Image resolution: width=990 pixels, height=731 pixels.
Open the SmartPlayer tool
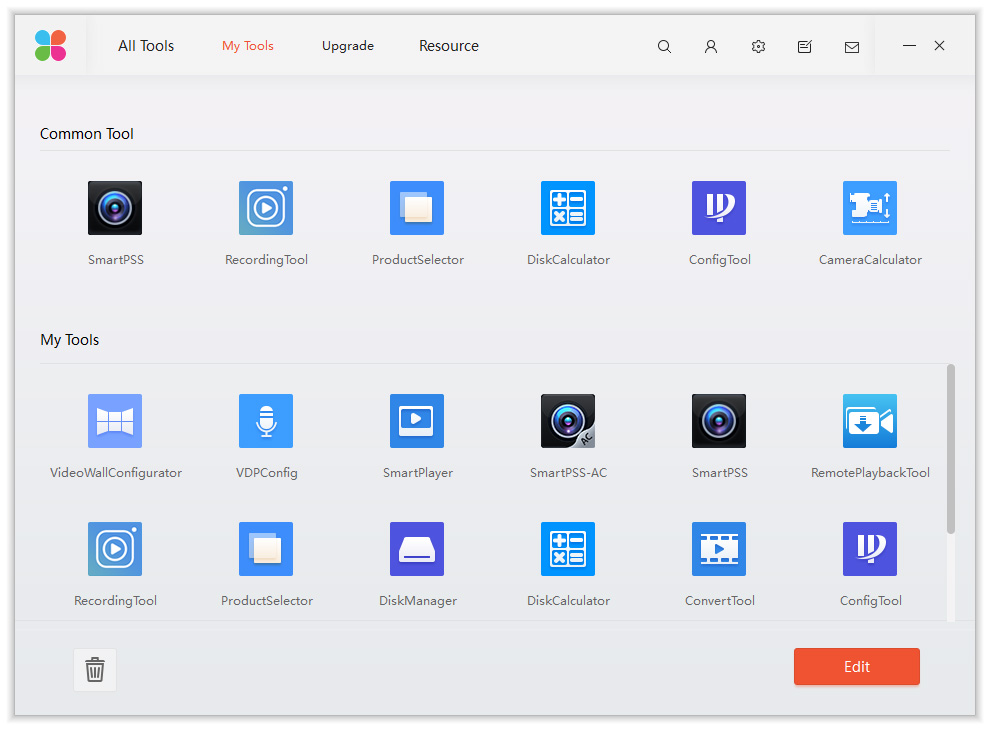pyautogui.click(x=417, y=421)
